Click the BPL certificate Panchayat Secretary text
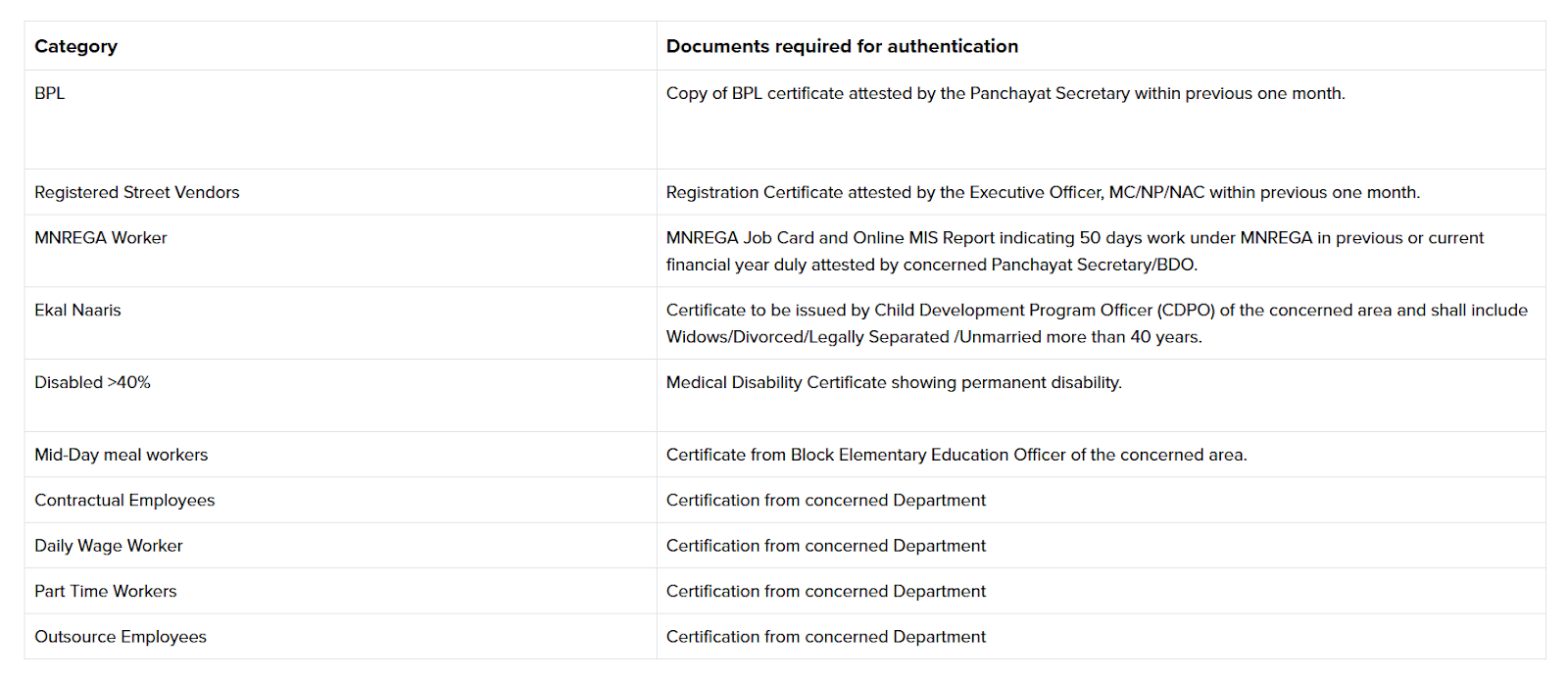This screenshot has height=680, width=1568. pyautogui.click(x=1004, y=93)
